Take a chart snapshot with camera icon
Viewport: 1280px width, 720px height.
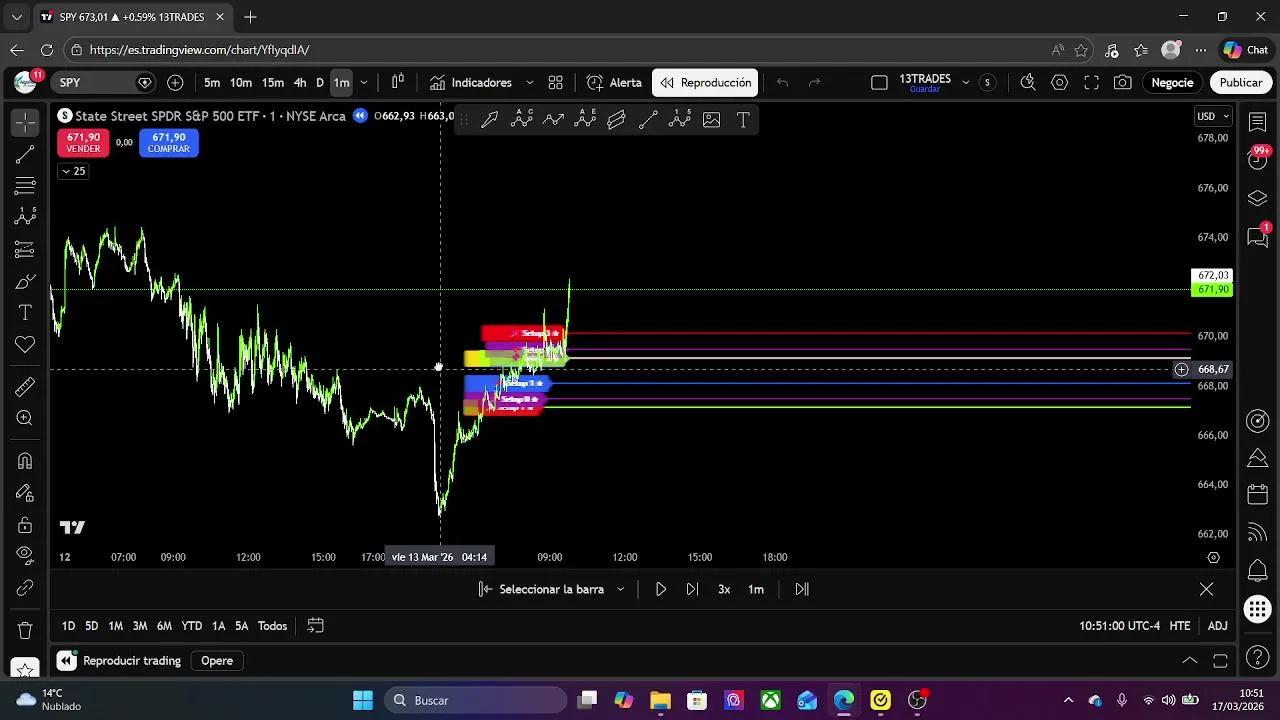1123,83
